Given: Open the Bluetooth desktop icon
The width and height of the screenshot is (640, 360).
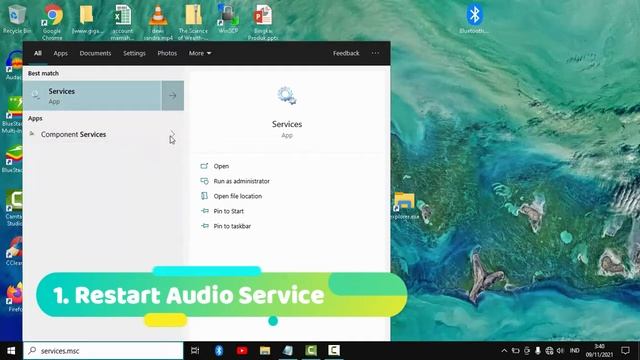Looking at the screenshot, I should tap(474, 19).
